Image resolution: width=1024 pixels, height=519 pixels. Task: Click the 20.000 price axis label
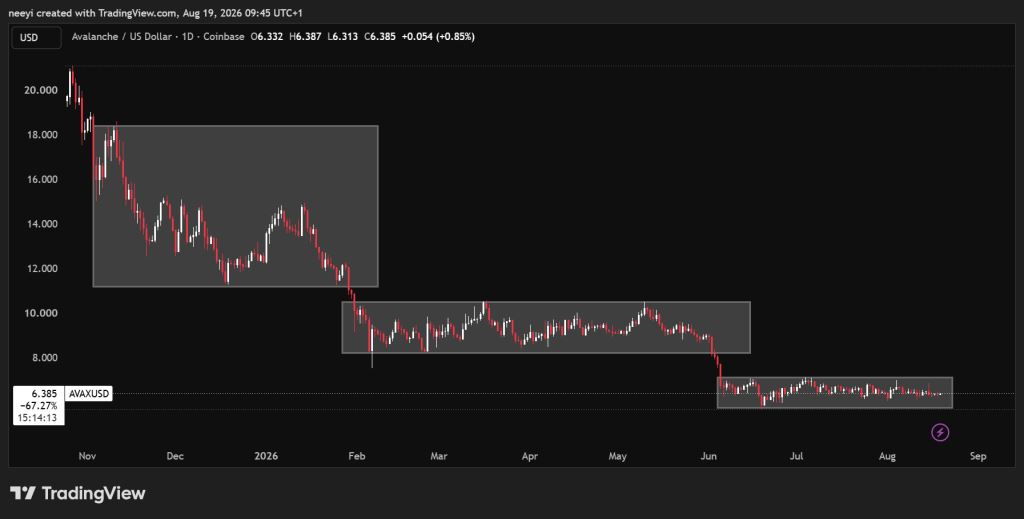click(x=40, y=90)
